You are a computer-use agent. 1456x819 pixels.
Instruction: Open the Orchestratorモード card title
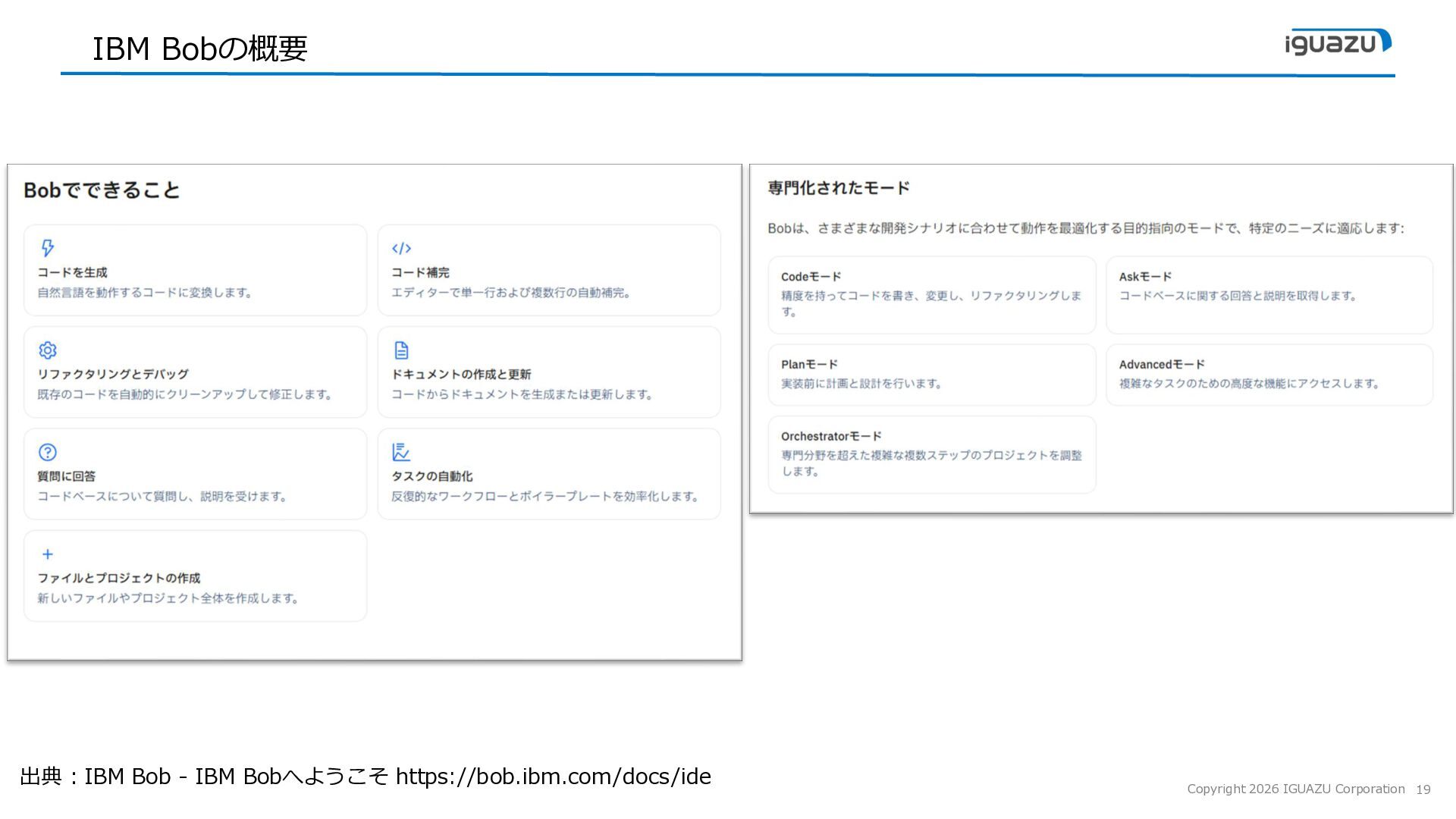click(831, 436)
